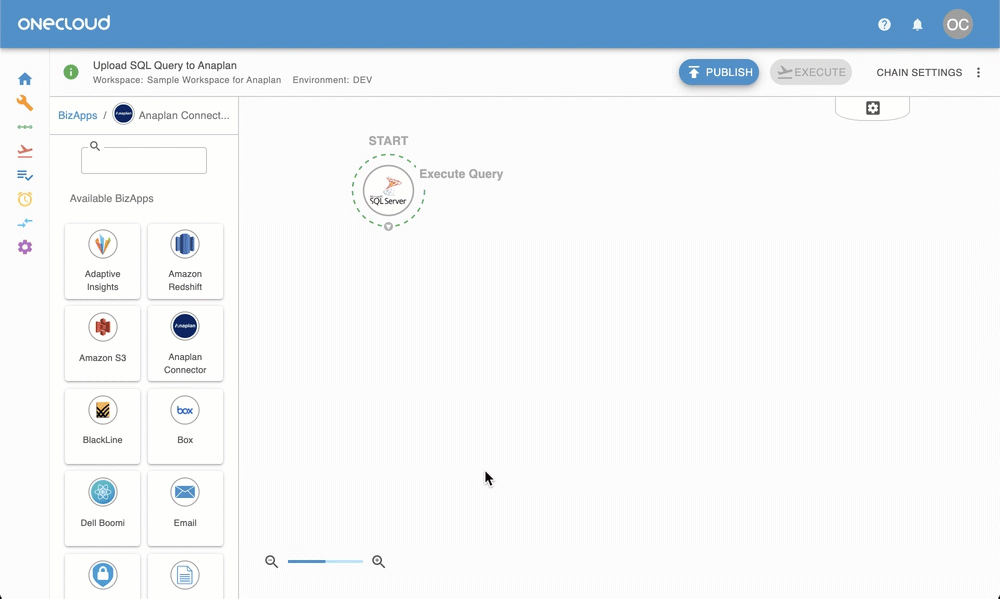Expand the arrow below SQL Server node
This screenshot has height=599, width=1000.
pos(388,226)
